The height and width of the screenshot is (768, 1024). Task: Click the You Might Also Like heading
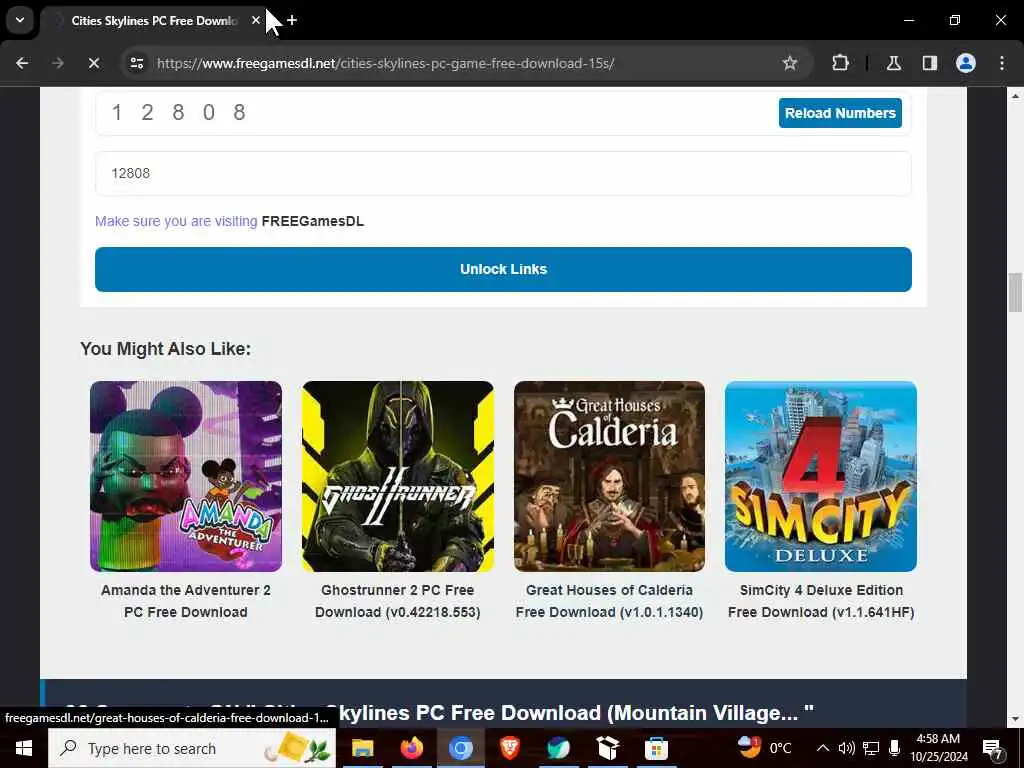[165, 349]
